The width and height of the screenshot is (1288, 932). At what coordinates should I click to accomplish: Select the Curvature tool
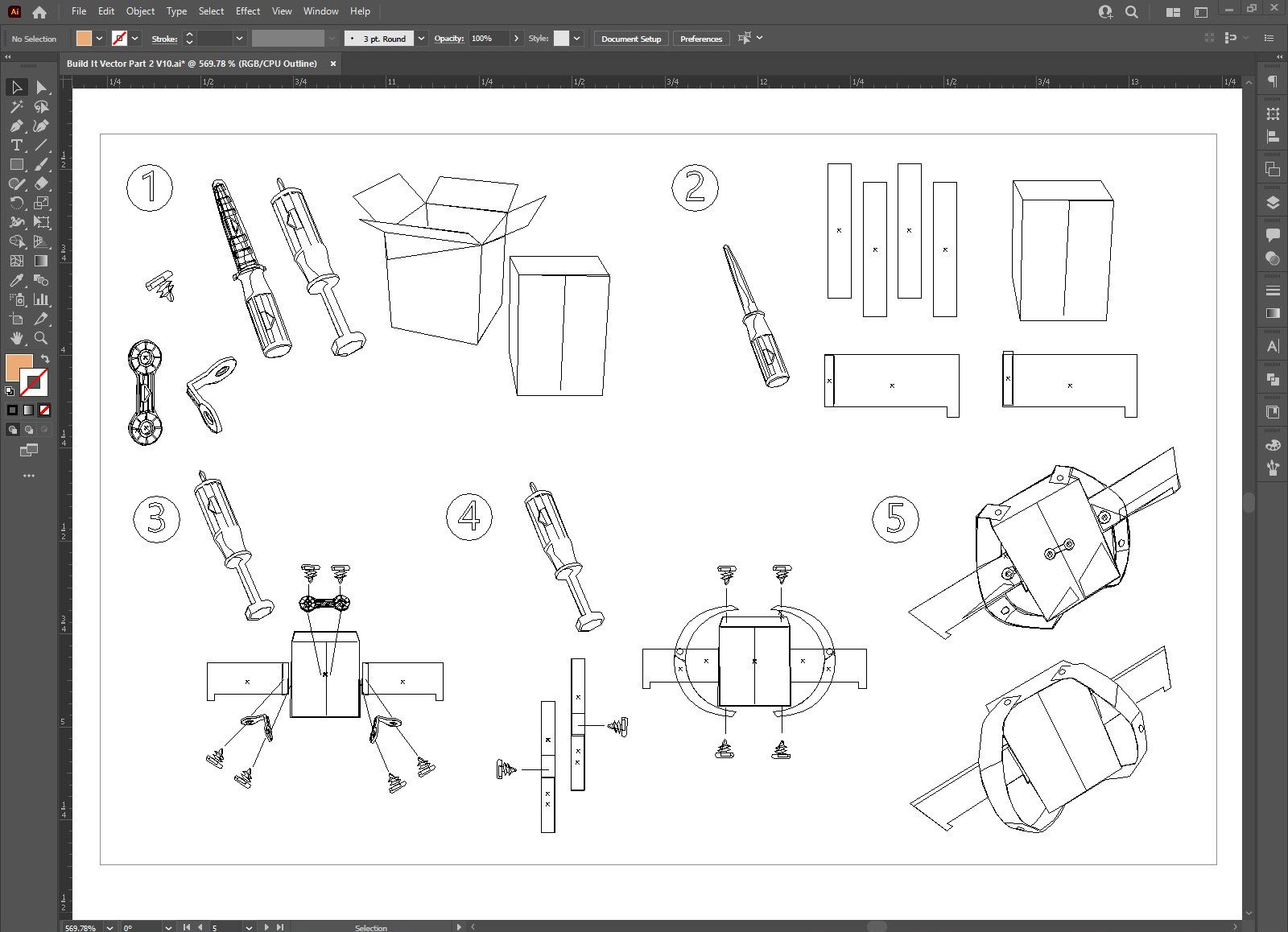(x=41, y=126)
